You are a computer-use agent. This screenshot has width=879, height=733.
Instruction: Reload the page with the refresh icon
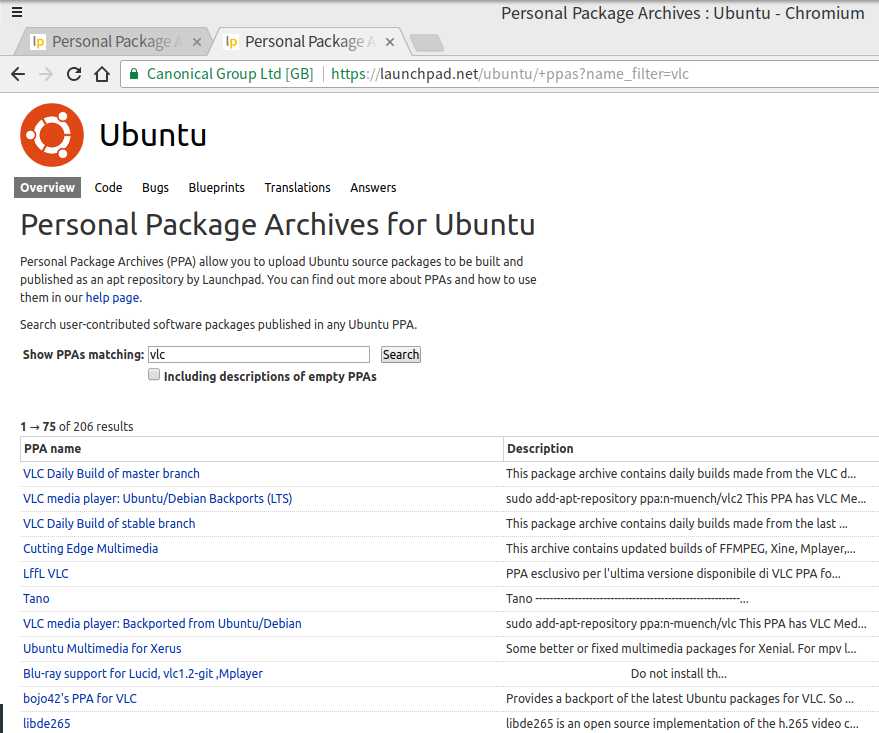pyautogui.click(x=74, y=74)
